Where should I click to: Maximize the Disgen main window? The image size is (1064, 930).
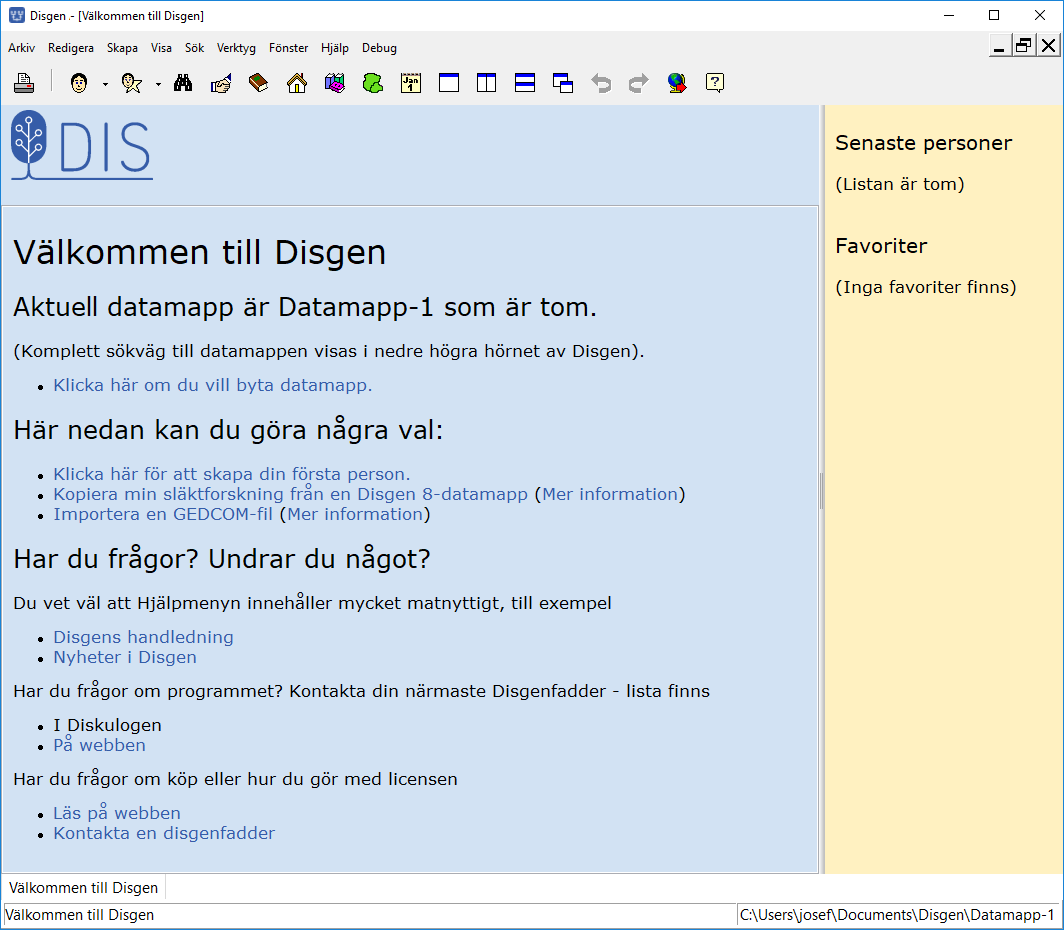click(994, 16)
